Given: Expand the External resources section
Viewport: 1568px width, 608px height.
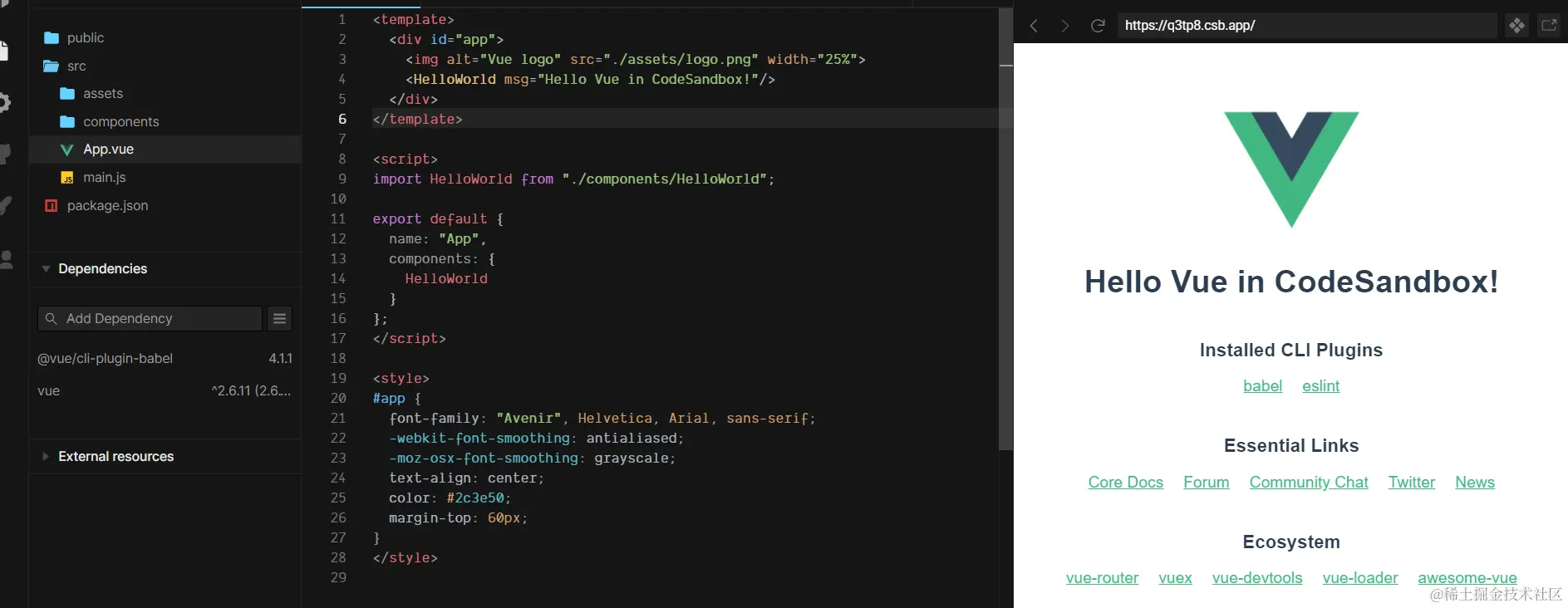Looking at the screenshot, I should (x=165, y=457).
